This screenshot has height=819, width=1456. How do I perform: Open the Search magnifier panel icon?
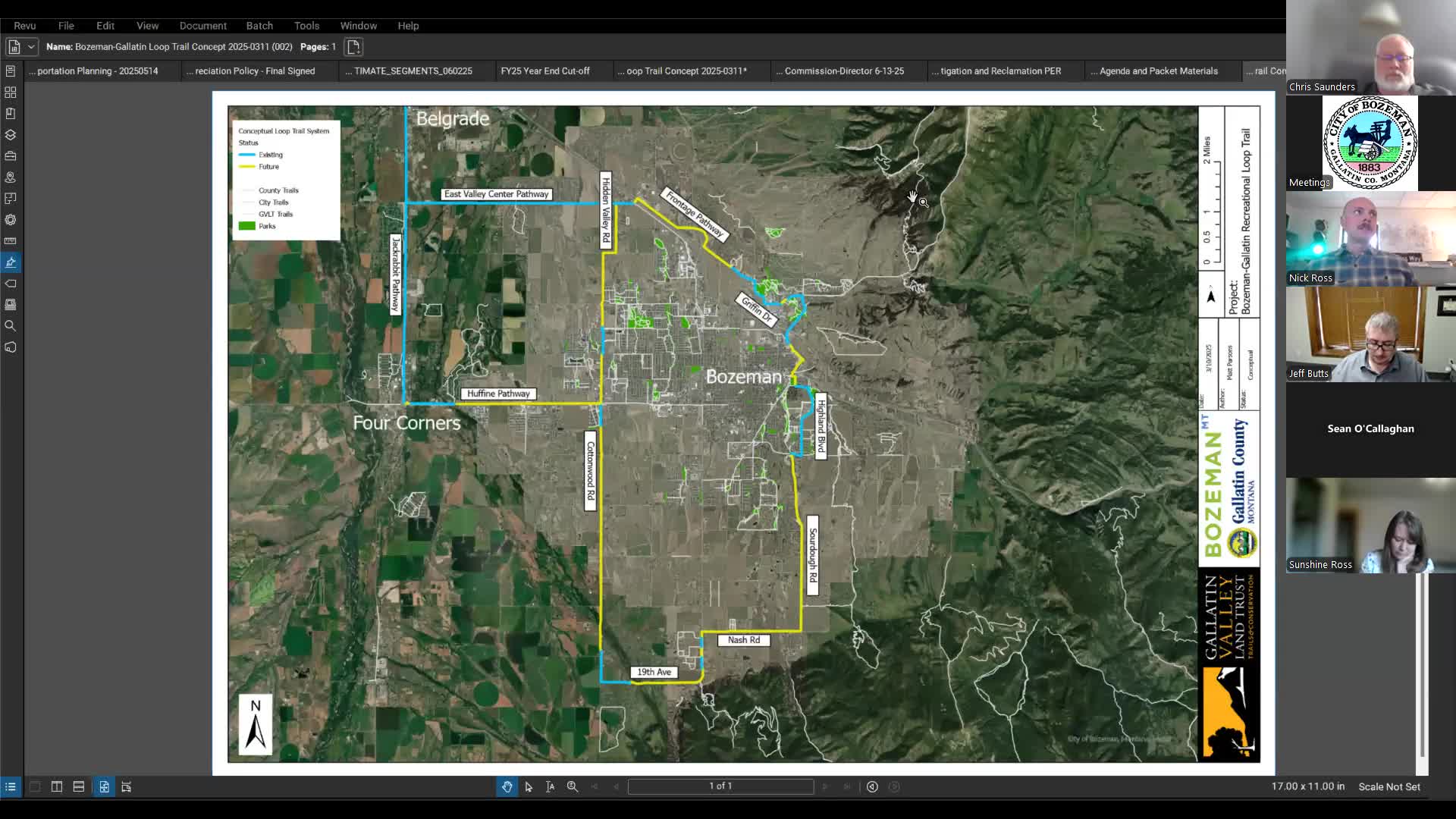(x=11, y=325)
